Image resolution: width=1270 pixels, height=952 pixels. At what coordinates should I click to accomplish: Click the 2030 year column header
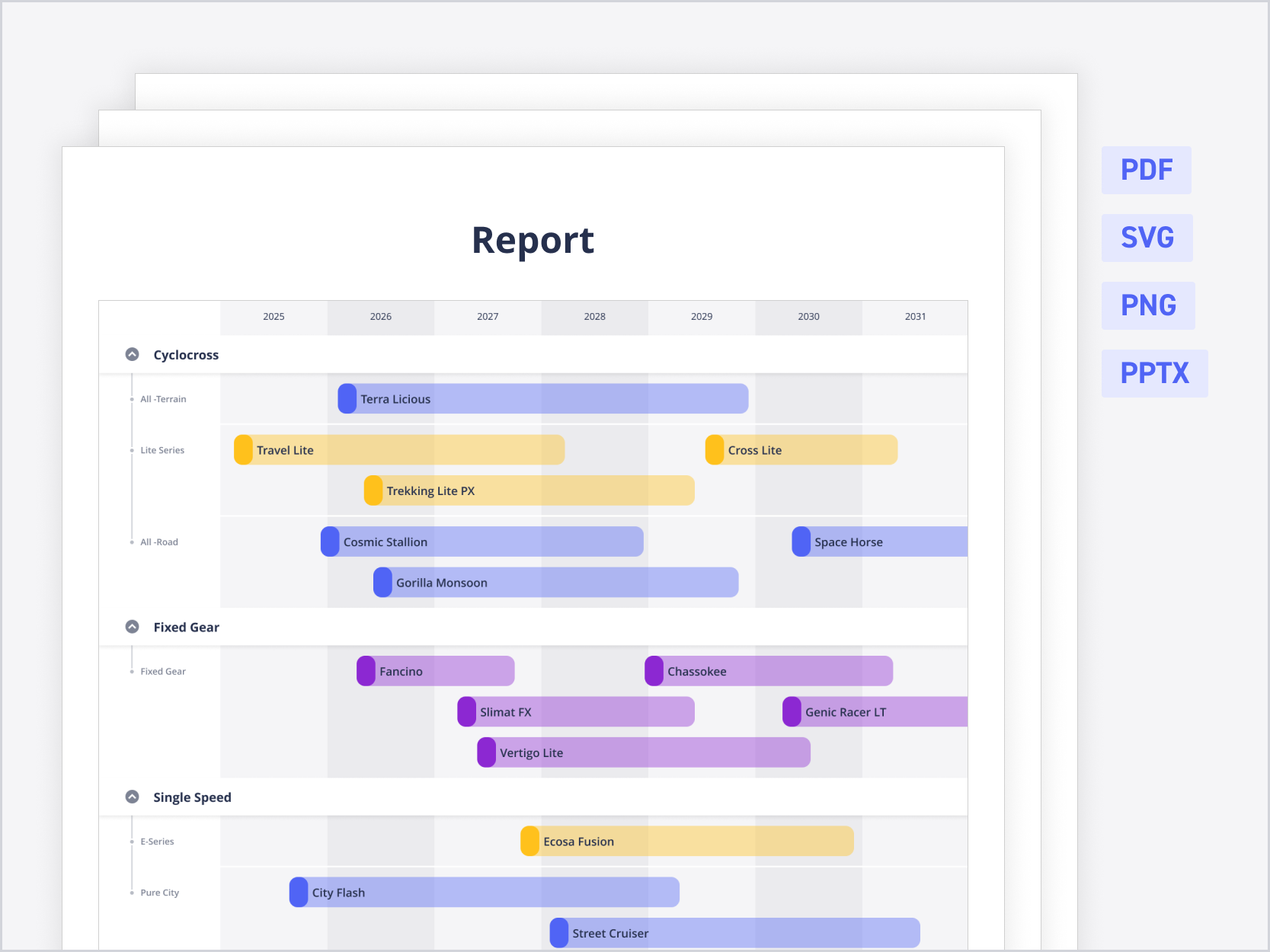[x=809, y=317]
